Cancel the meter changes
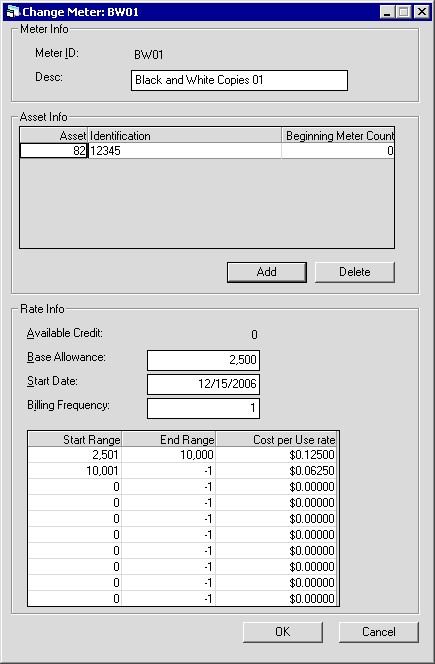435x664 pixels. tap(379, 632)
